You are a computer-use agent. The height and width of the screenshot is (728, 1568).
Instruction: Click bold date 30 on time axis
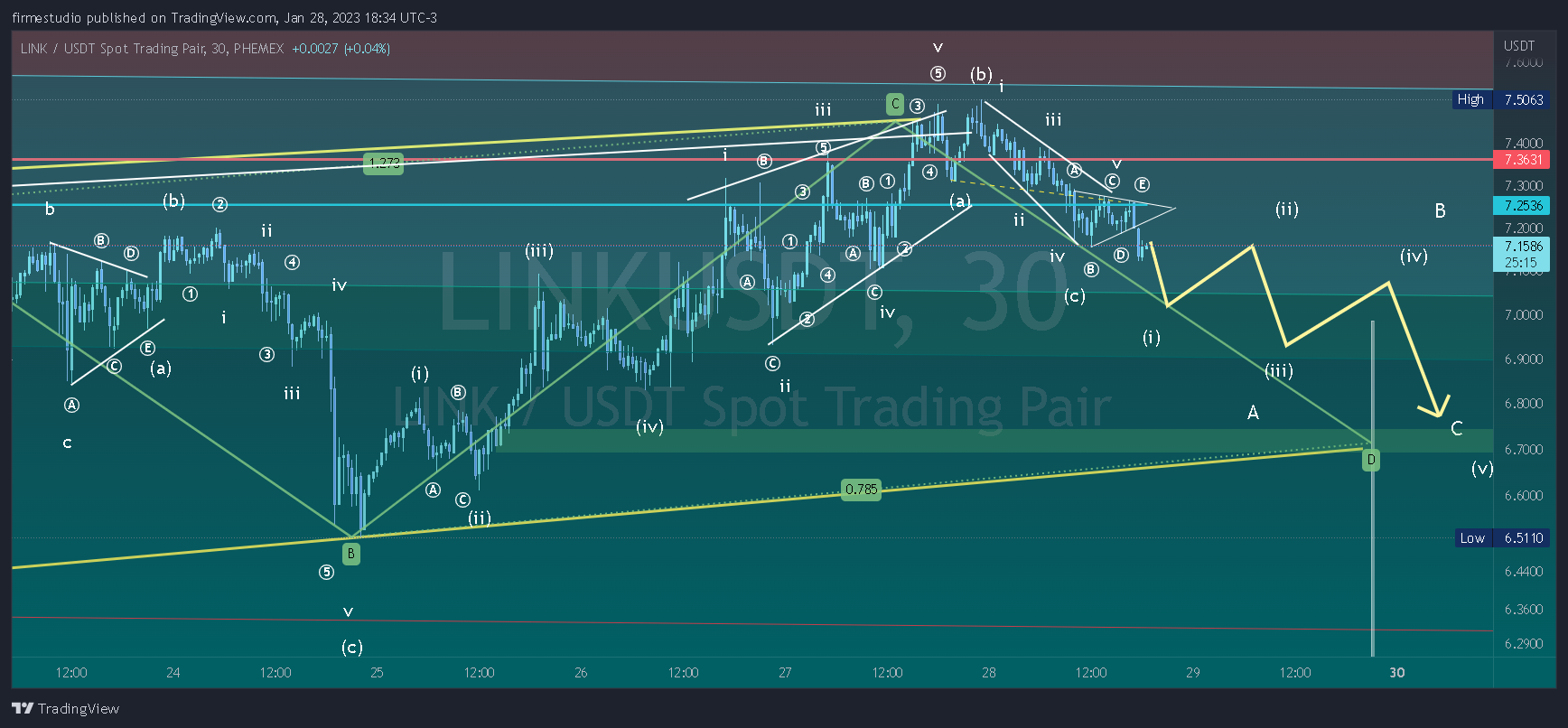tap(1397, 672)
